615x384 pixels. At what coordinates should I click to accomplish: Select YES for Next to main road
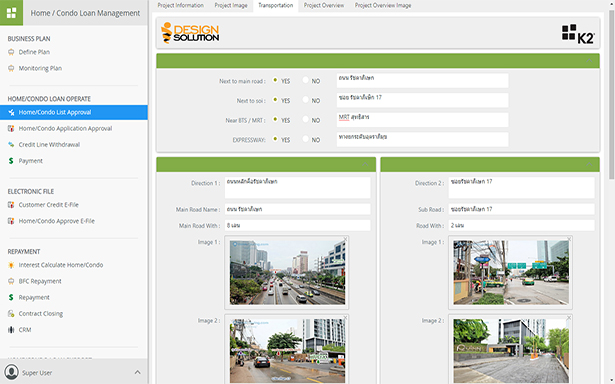[x=275, y=80]
